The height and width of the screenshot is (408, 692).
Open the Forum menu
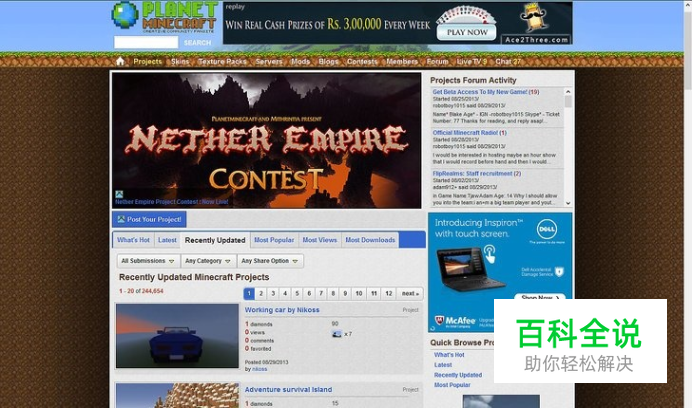pos(437,61)
